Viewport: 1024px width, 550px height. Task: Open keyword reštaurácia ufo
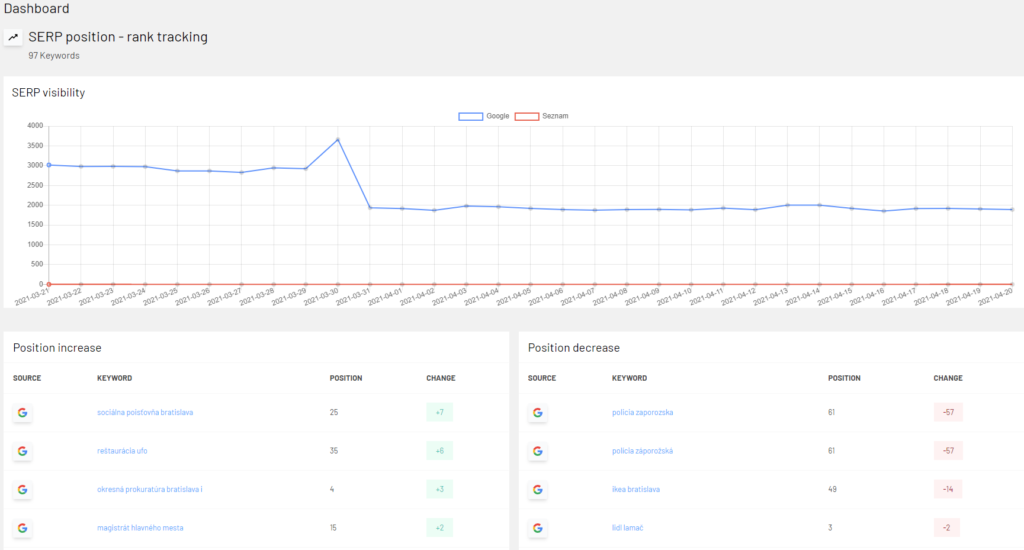(122, 451)
